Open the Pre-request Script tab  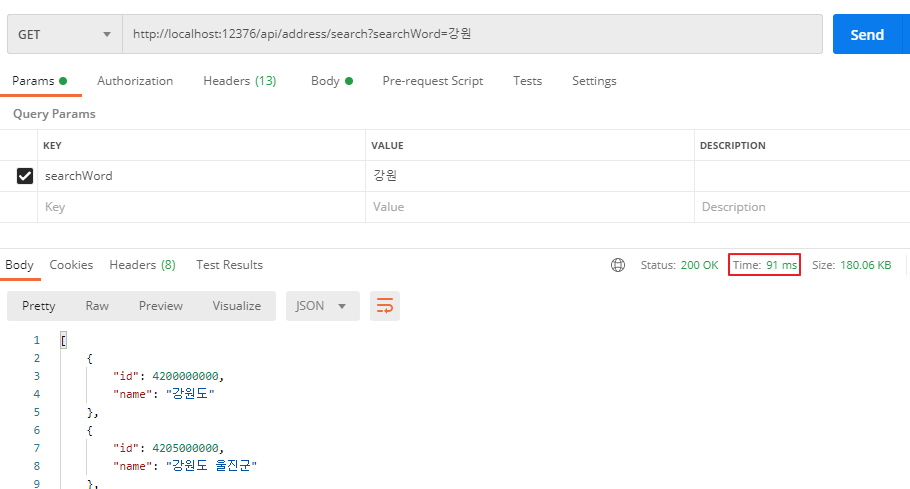point(432,81)
